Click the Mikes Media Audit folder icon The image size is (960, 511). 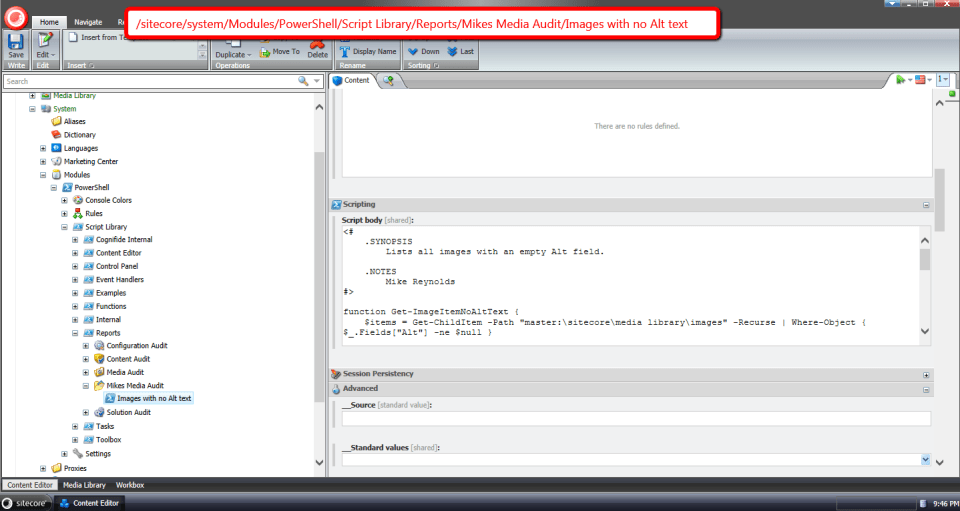[99, 386]
